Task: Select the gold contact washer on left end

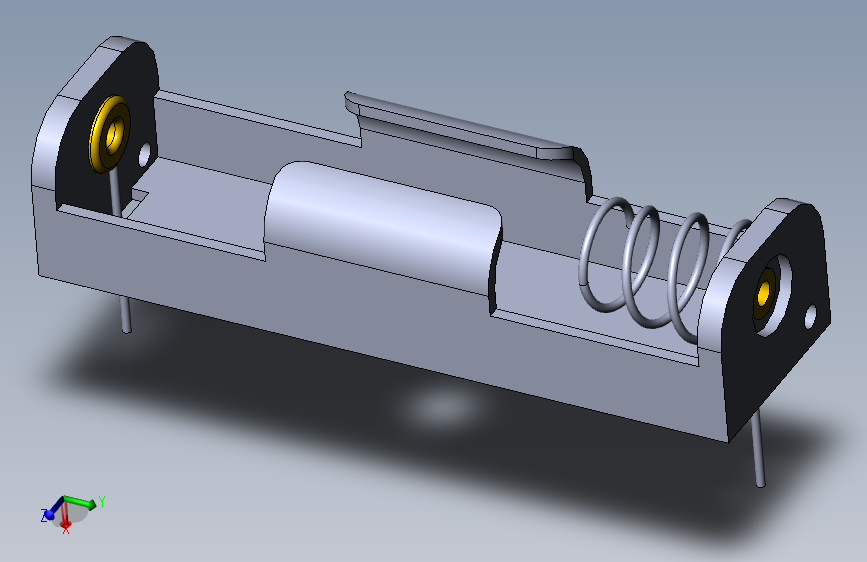Action: point(110,134)
